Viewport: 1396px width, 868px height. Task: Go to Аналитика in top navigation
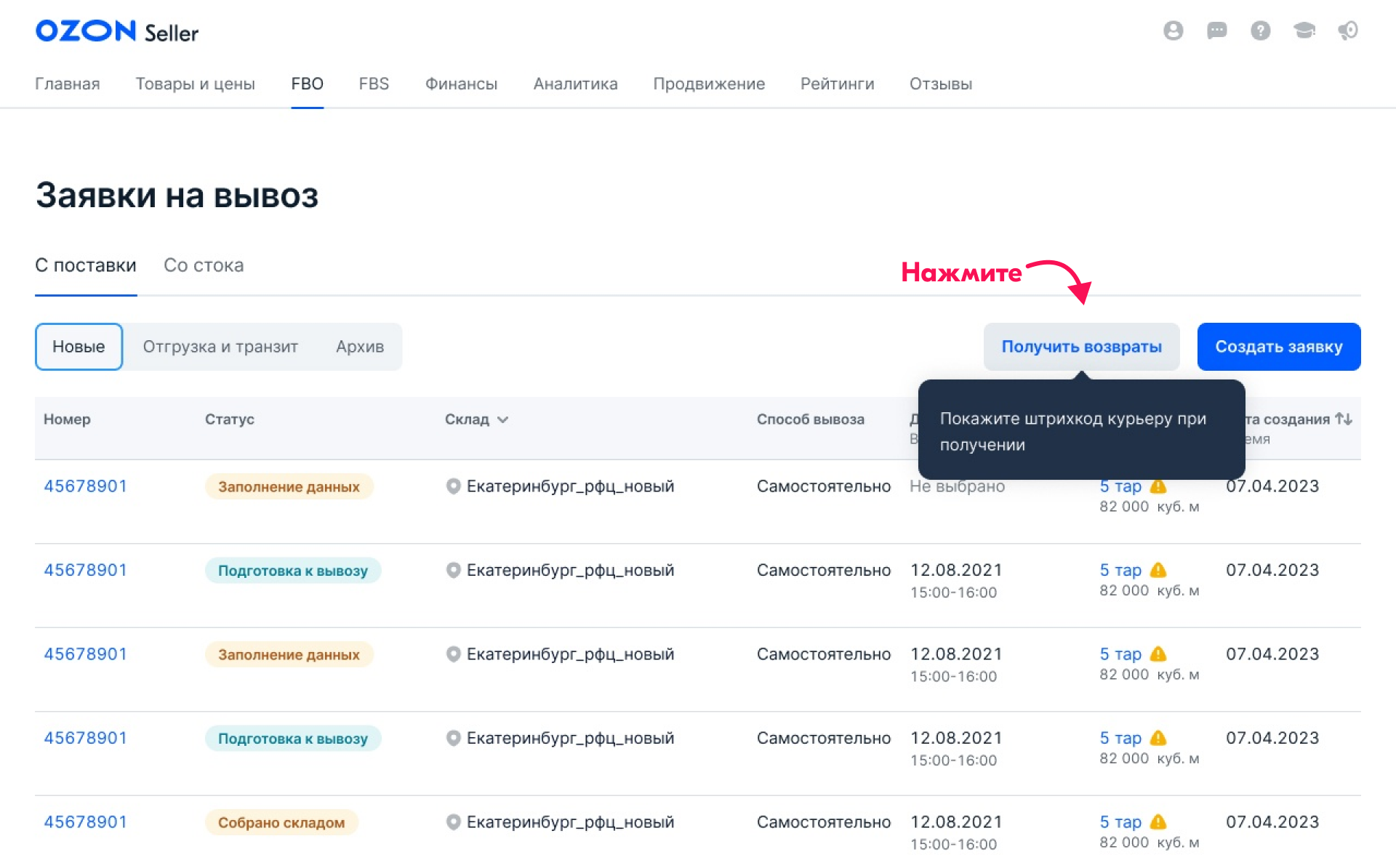click(x=575, y=84)
